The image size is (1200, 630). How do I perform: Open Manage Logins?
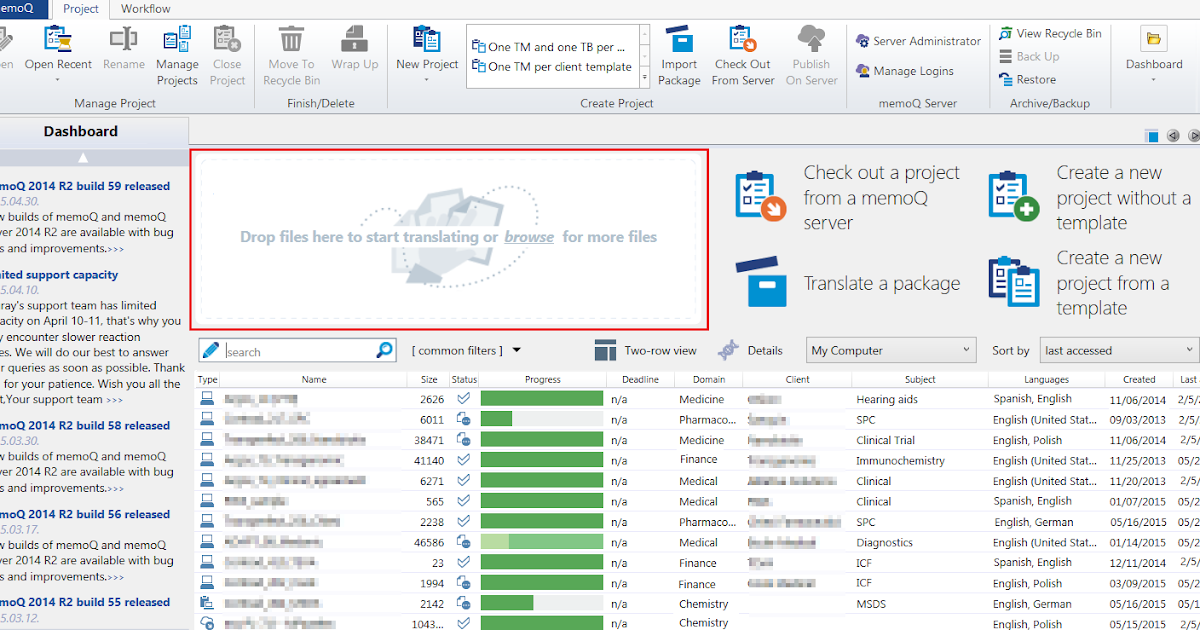pos(904,71)
